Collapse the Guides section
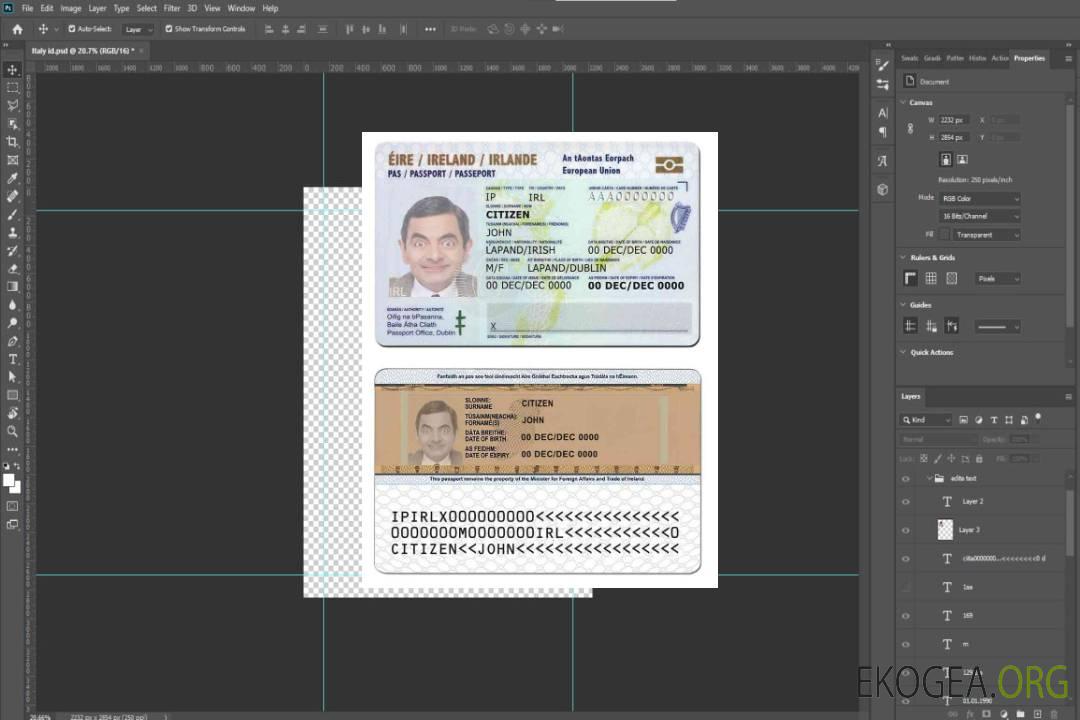 click(903, 305)
